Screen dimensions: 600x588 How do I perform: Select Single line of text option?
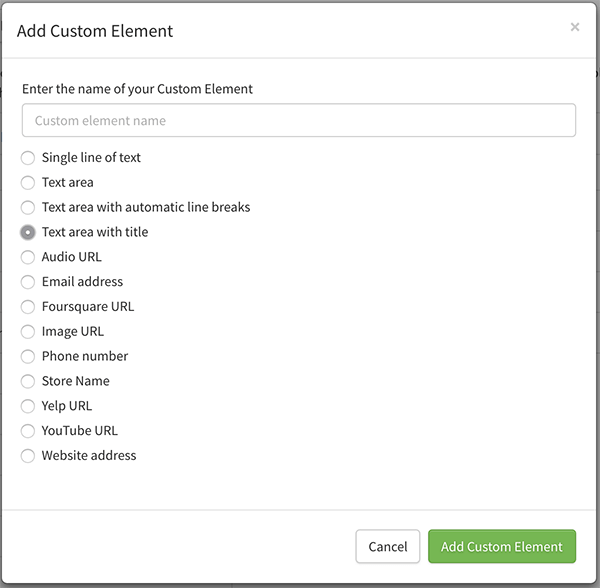pos(28,158)
